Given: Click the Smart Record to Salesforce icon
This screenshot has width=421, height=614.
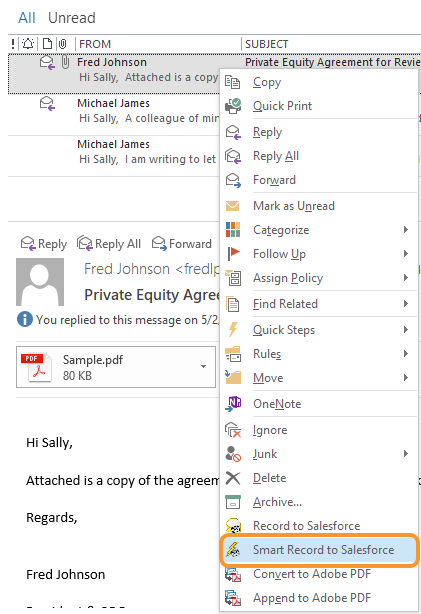Looking at the screenshot, I should tap(233, 549).
